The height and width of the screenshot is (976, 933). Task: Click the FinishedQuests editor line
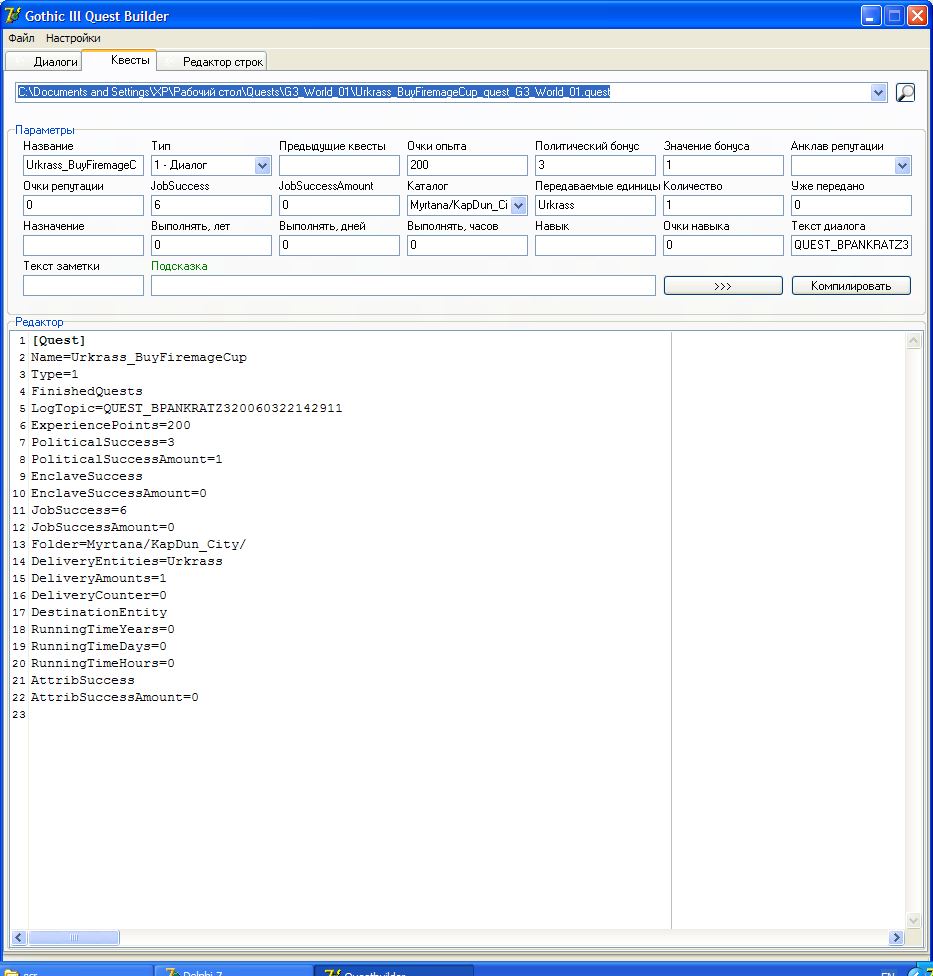(87, 392)
